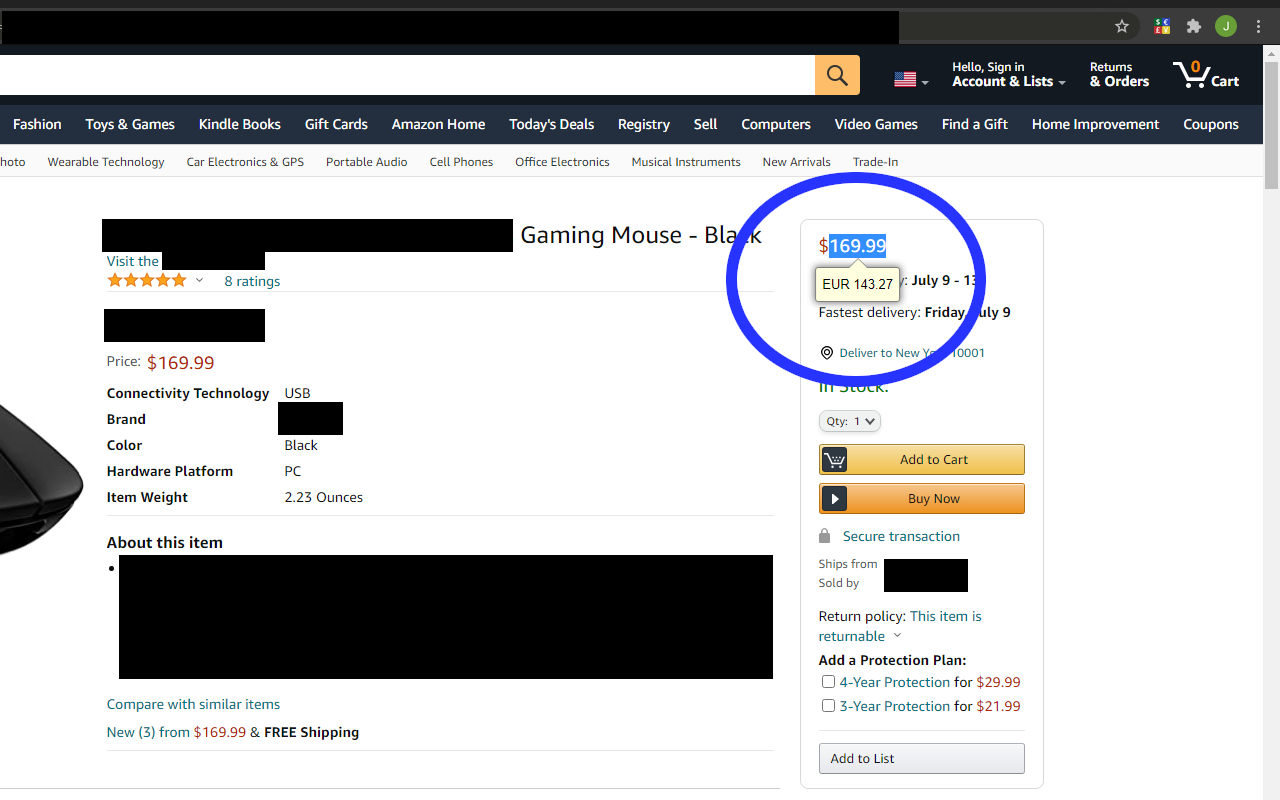The height and width of the screenshot is (800, 1280).
Task: Check the 3-Year Protection checkbox
Action: coord(828,706)
